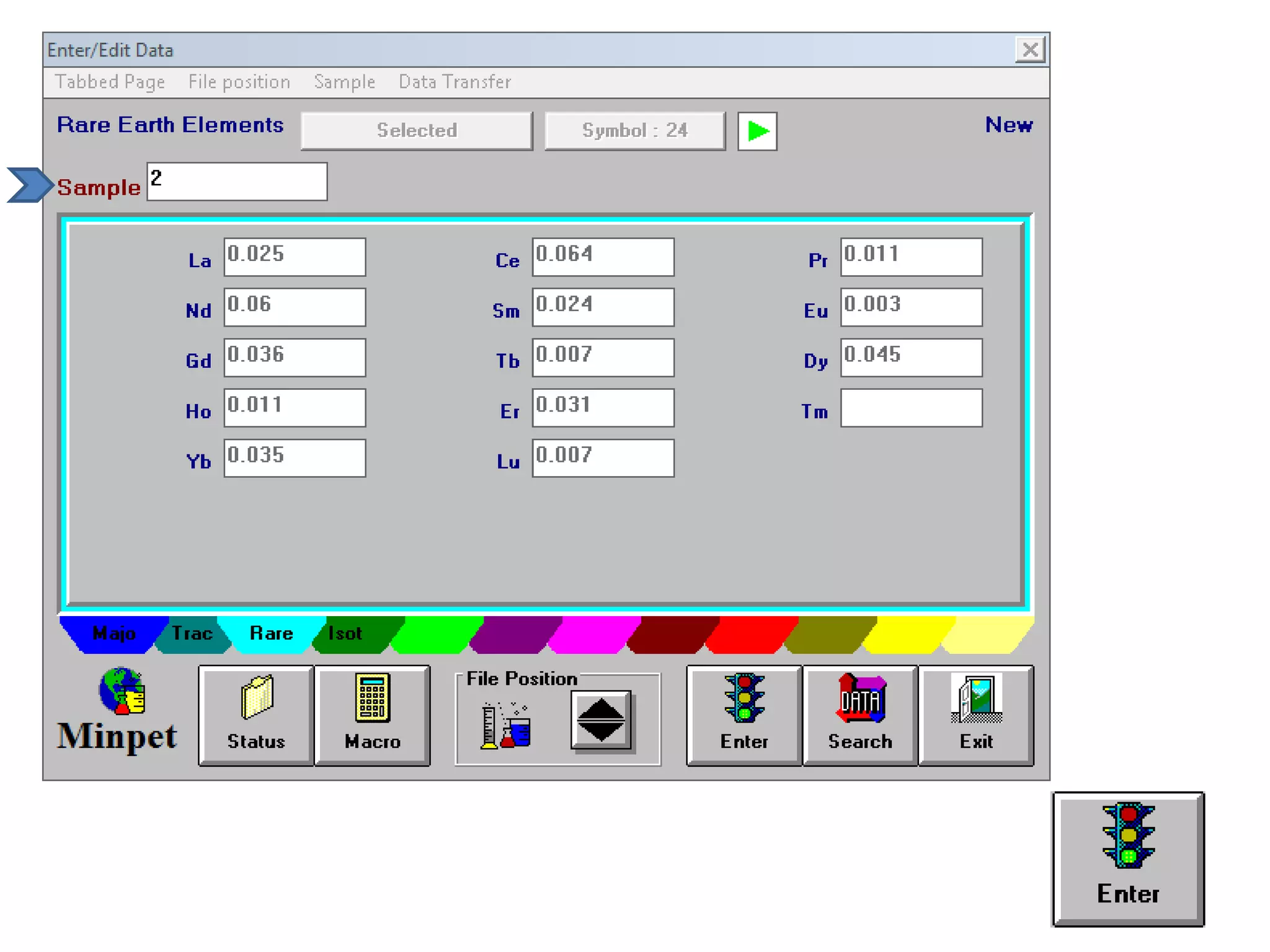The height and width of the screenshot is (952, 1270).
Task: Open the Data Transfer menu
Action: pyautogui.click(x=455, y=82)
